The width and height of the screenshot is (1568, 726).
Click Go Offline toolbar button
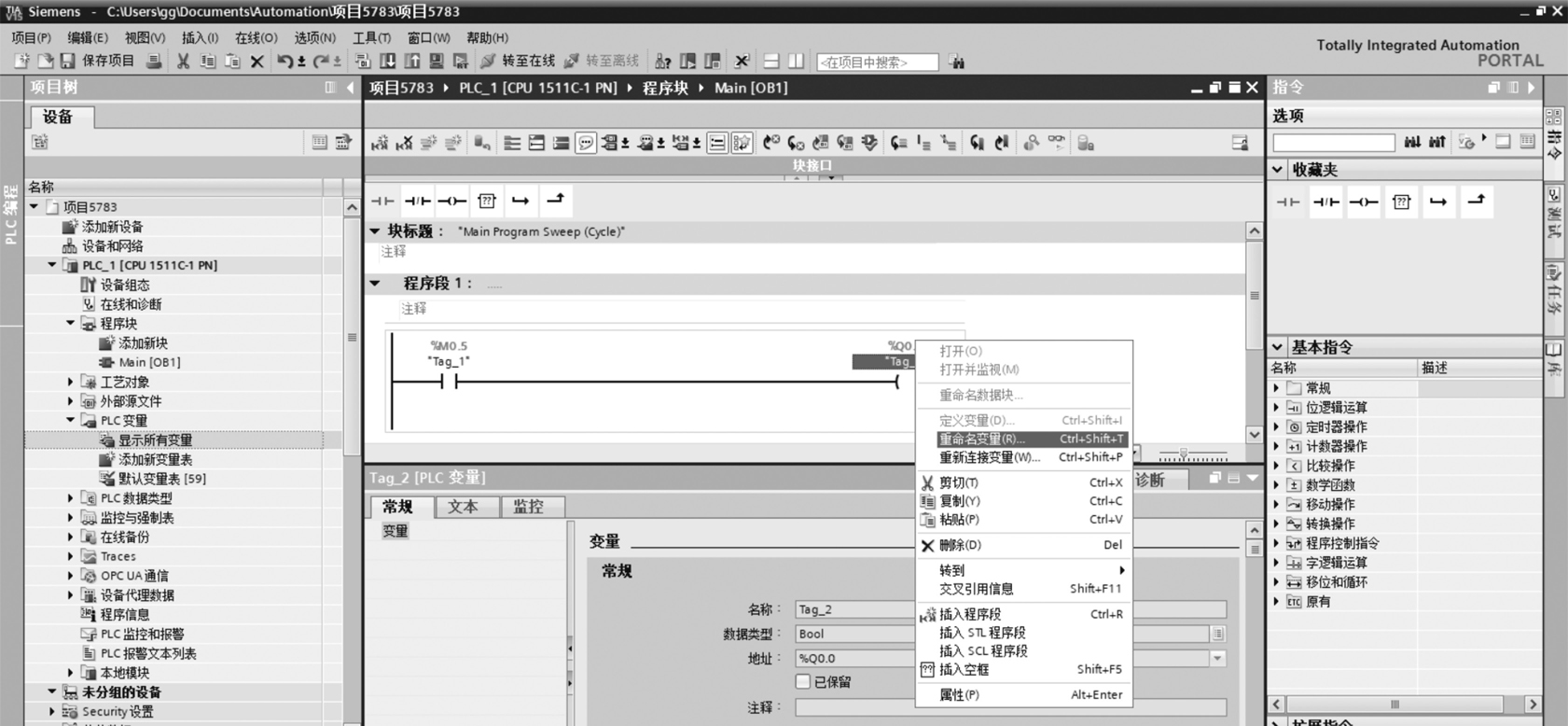(x=602, y=62)
